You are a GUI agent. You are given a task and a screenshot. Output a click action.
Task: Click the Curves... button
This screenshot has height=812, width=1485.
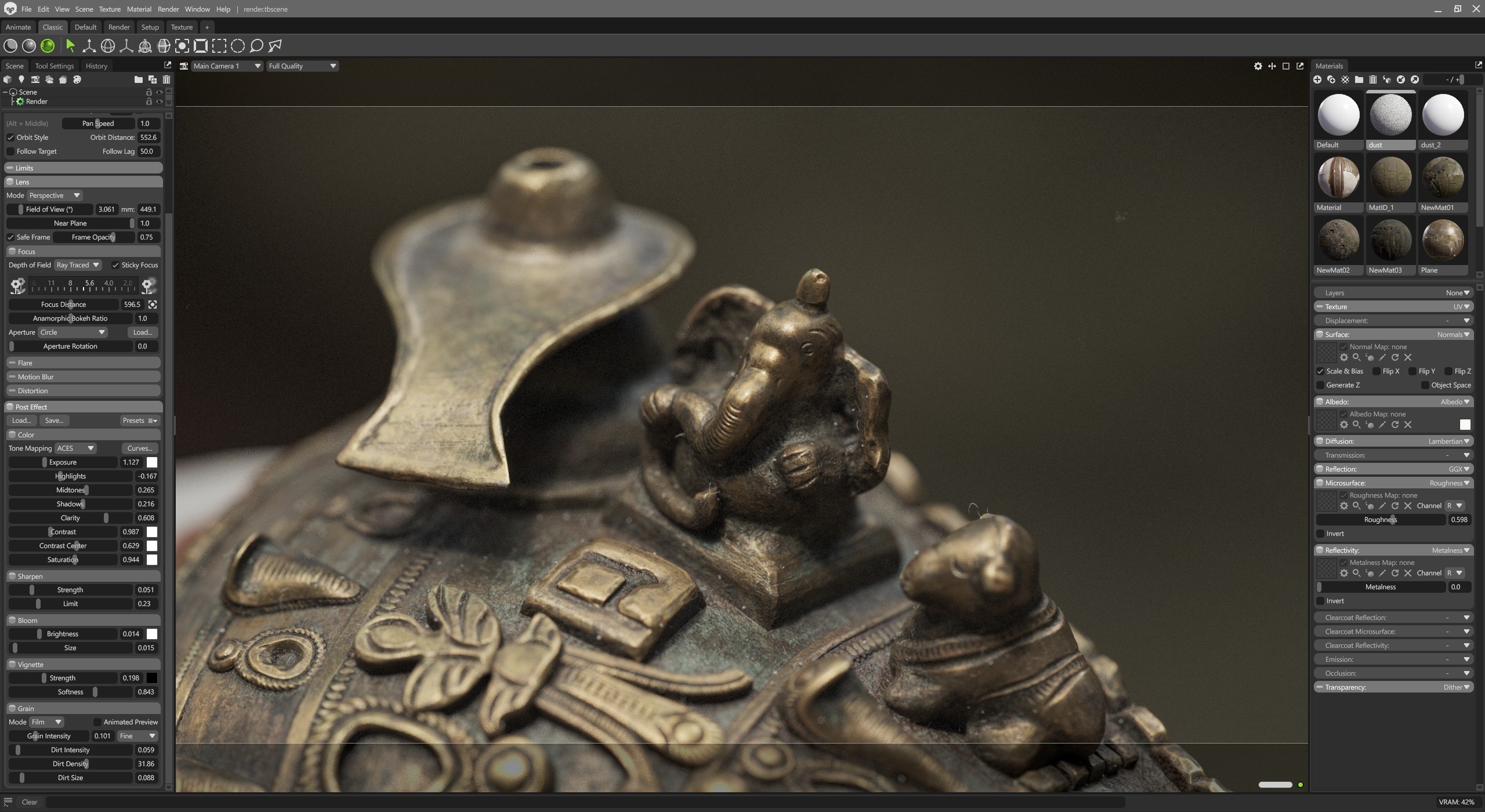[x=140, y=448]
